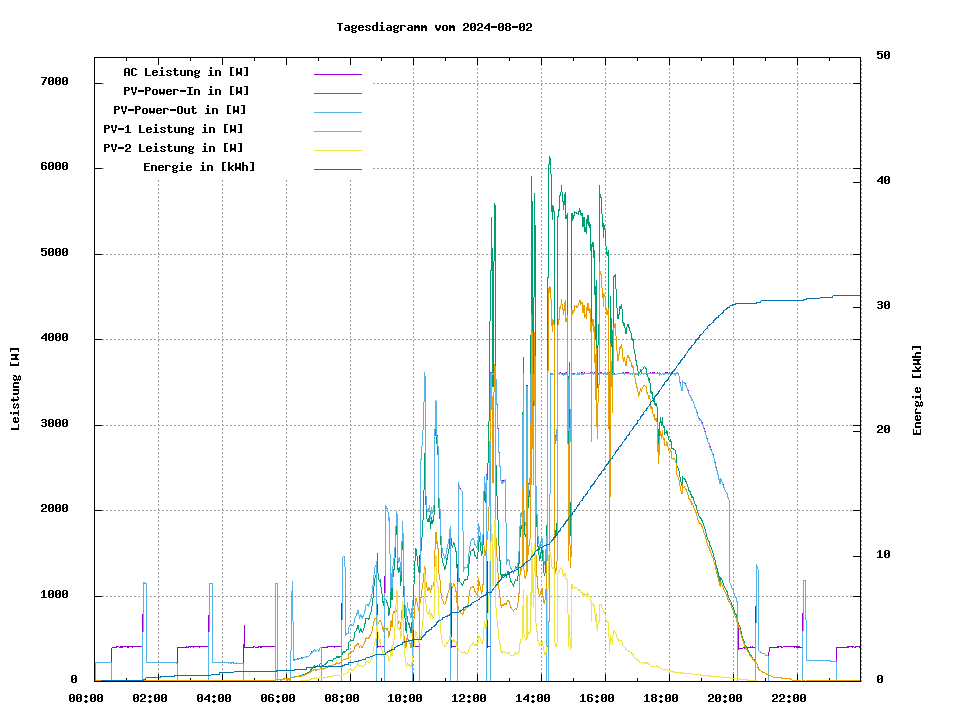The width and height of the screenshot is (960, 720).
Task: Select the 06:00 tick on time axis
Action: [x=277, y=698]
